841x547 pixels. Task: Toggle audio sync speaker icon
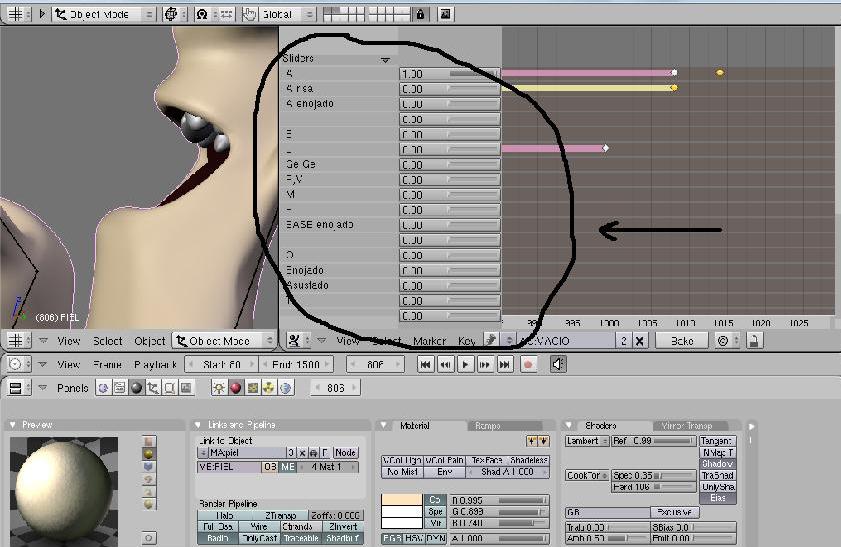[558, 365]
